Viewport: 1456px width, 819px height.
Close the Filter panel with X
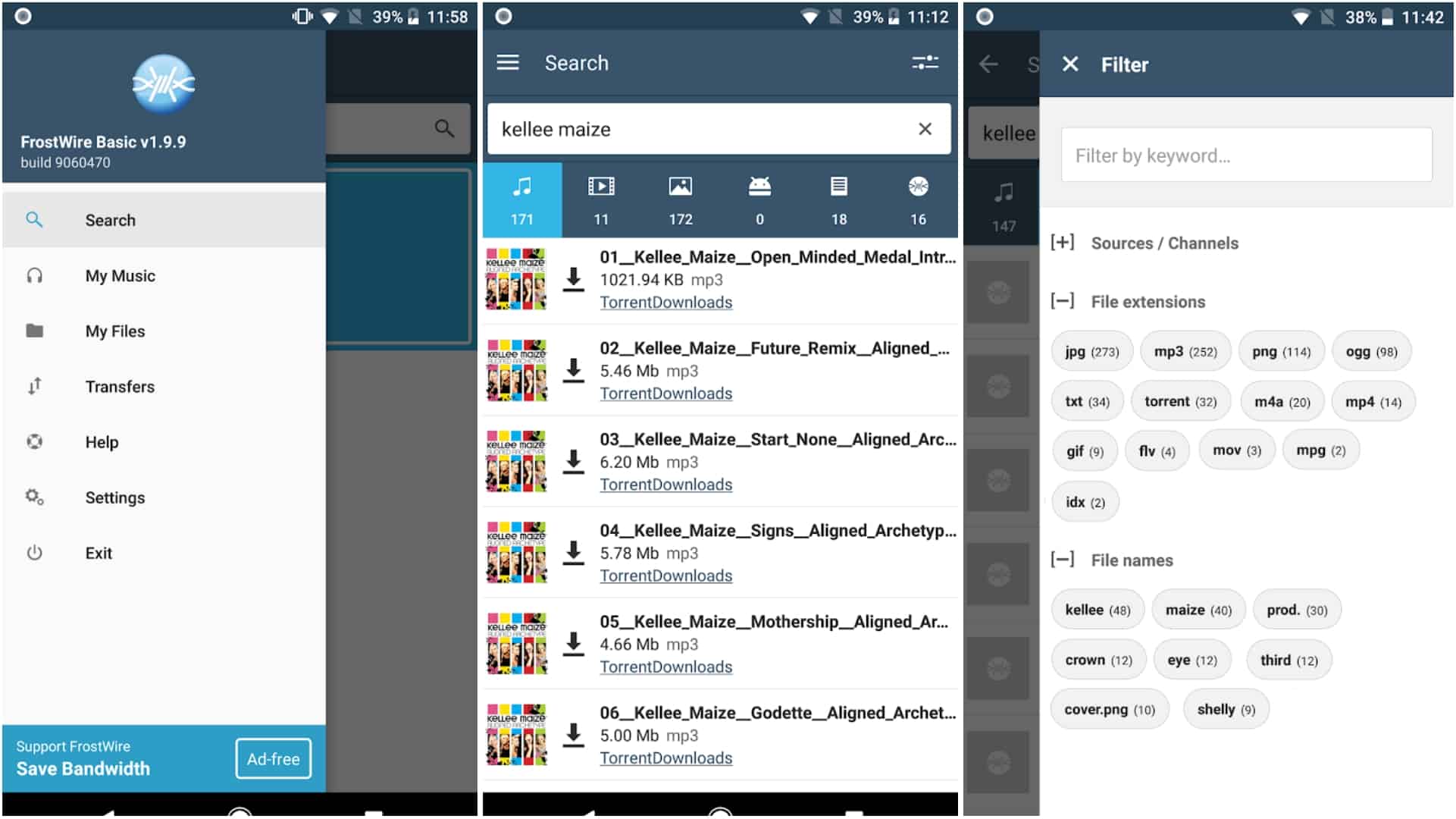(x=1069, y=64)
